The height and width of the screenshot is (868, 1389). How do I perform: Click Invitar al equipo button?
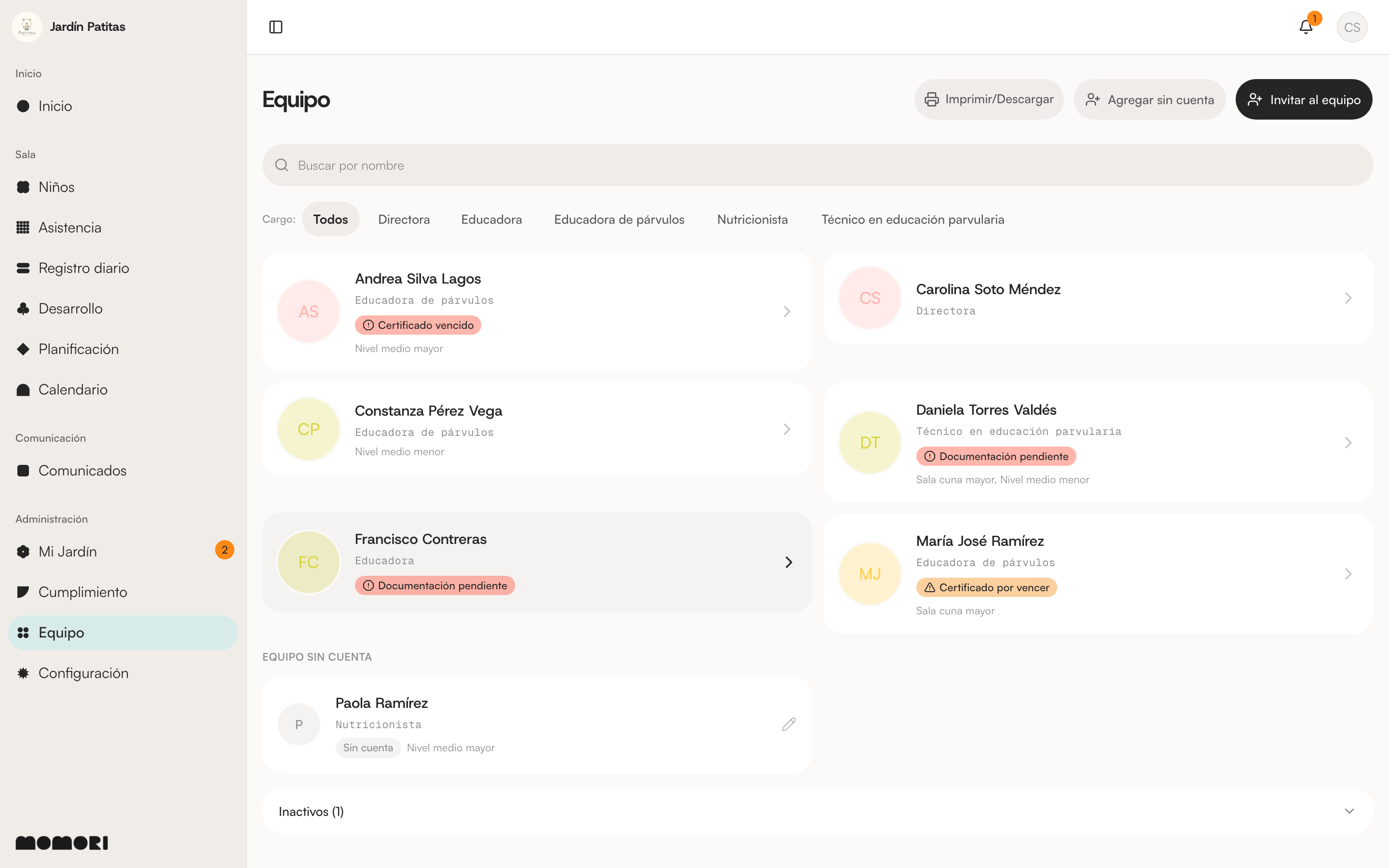1304,99
